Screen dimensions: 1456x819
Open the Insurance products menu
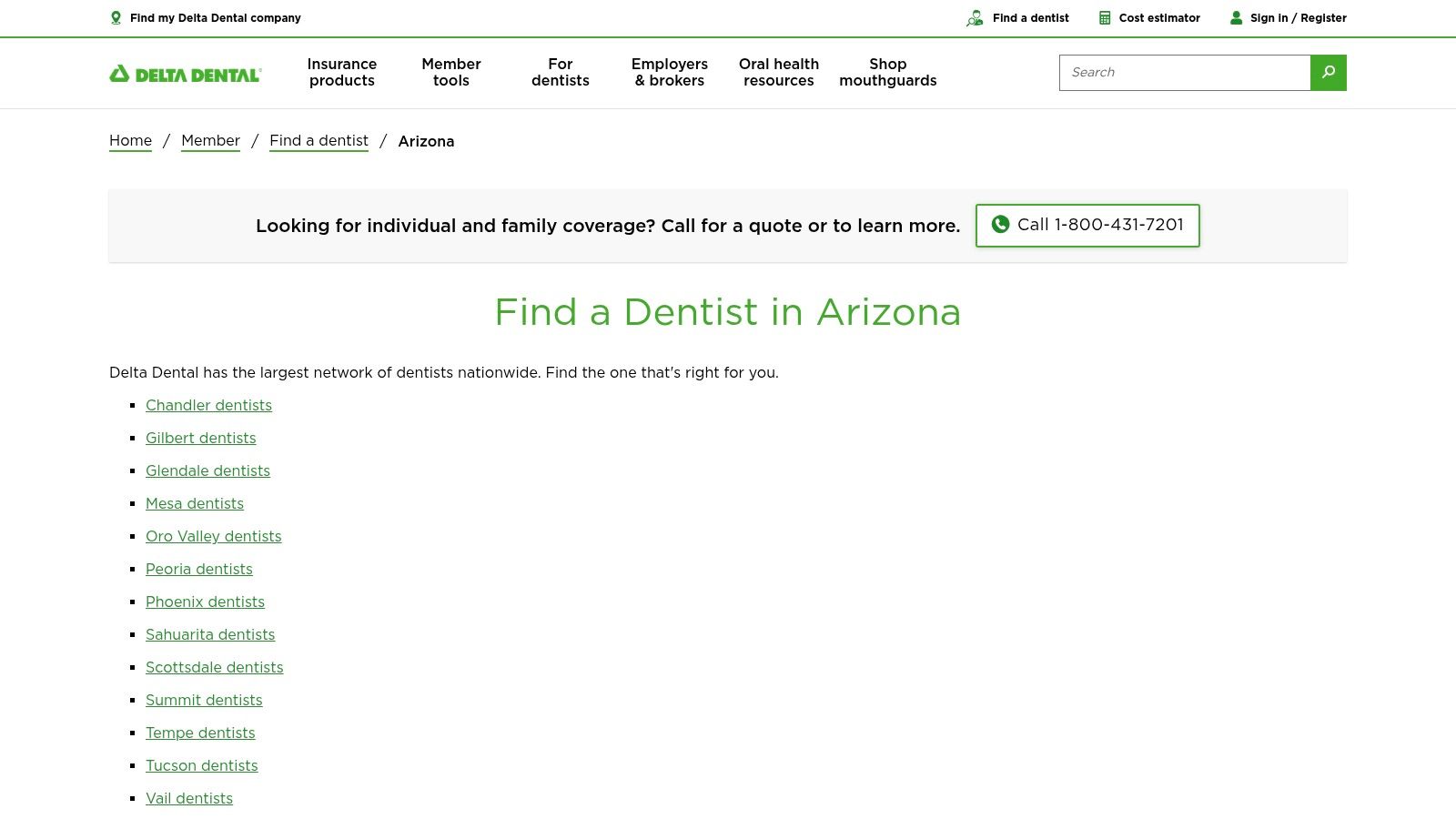(341, 73)
